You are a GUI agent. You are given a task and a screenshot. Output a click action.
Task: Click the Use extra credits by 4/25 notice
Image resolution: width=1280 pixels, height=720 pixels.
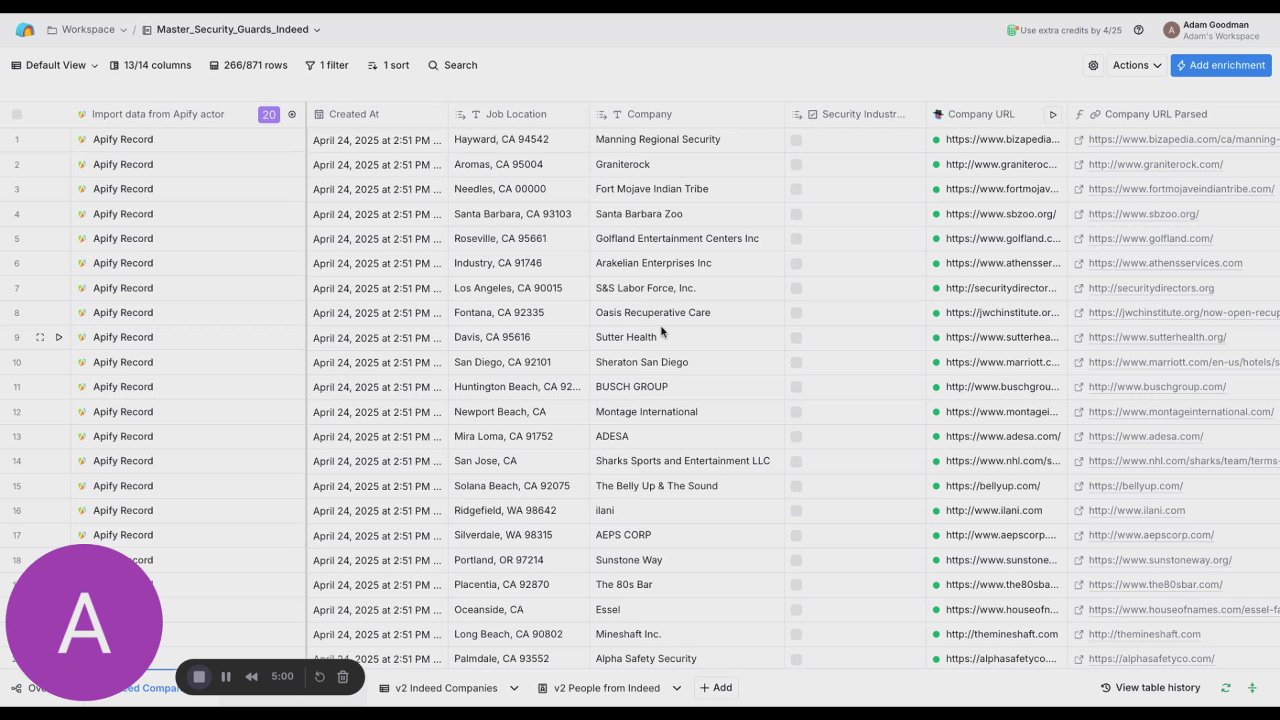[x=1064, y=30]
